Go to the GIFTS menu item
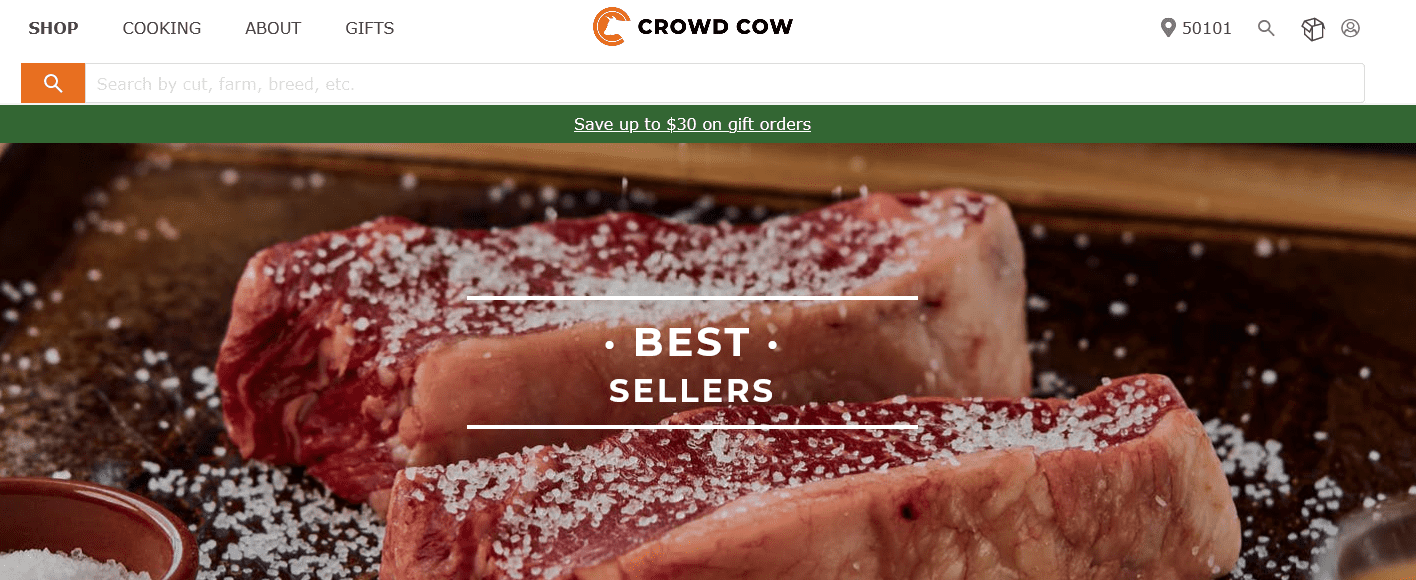This screenshot has width=1416, height=580. click(x=370, y=28)
